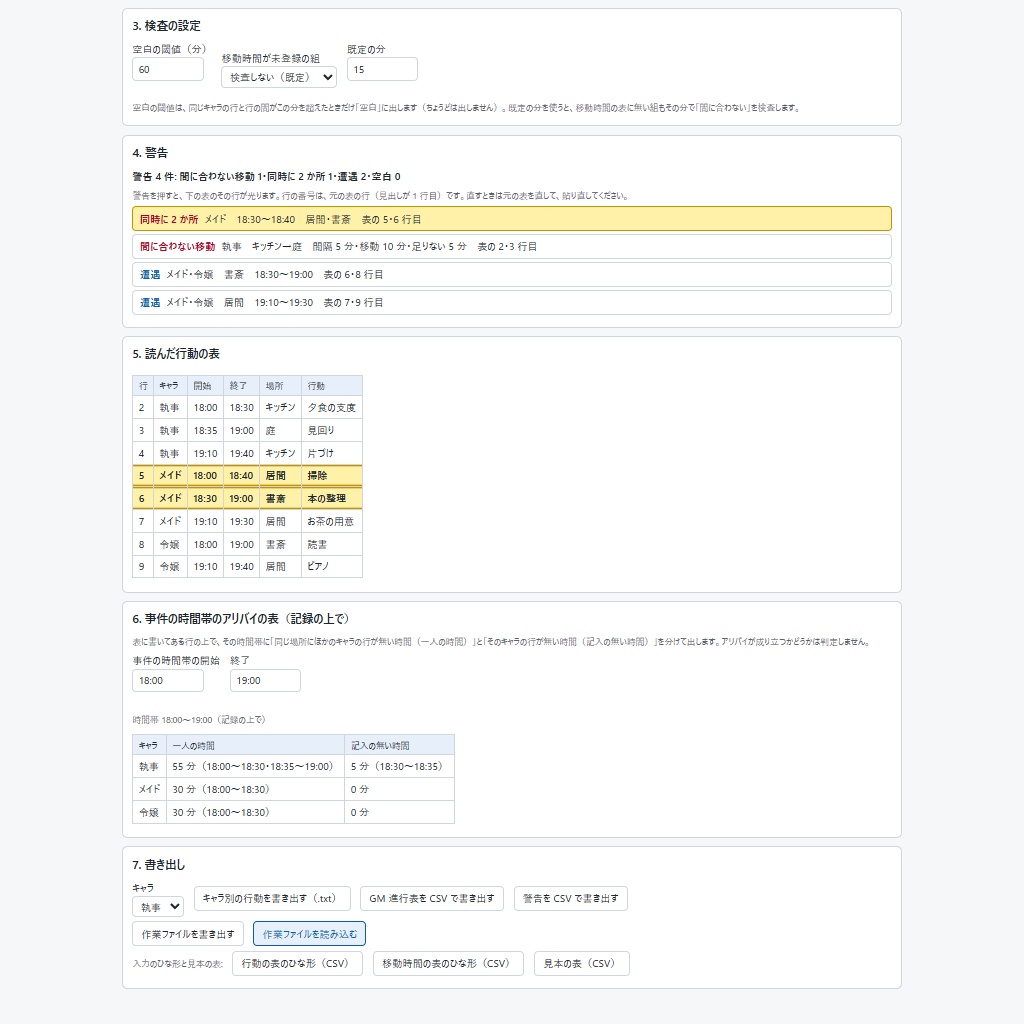Screen dimensions: 1024x1024
Task: Click the 開始 column header in the action table
Action: [x=205, y=386]
